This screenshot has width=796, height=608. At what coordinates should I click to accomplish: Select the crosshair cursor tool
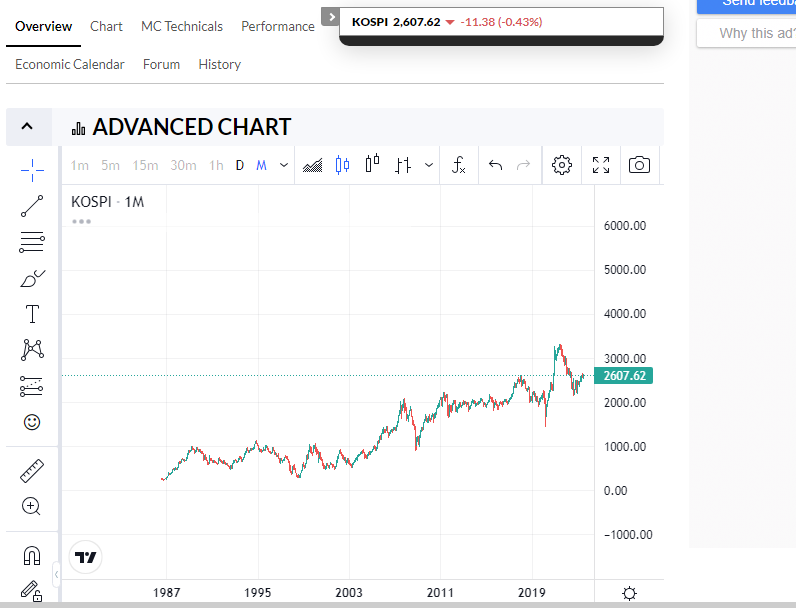[32, 170]
